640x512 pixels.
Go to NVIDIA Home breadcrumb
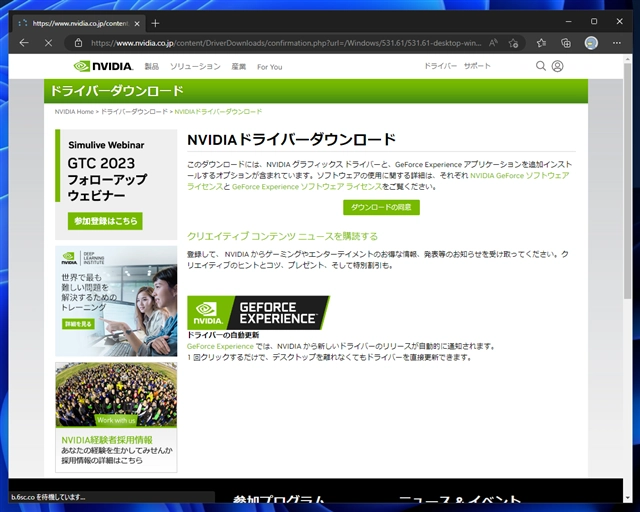tap(74, 111)
